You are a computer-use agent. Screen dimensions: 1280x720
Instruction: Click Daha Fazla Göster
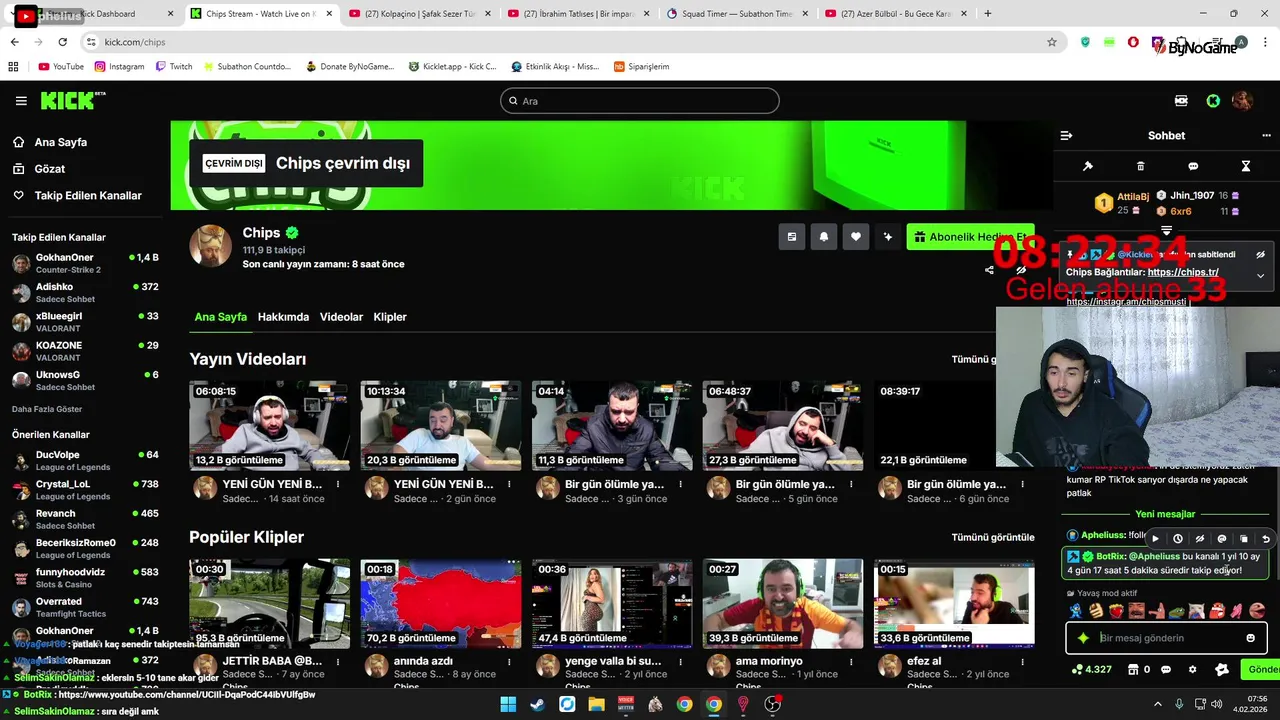coord(47,409)
